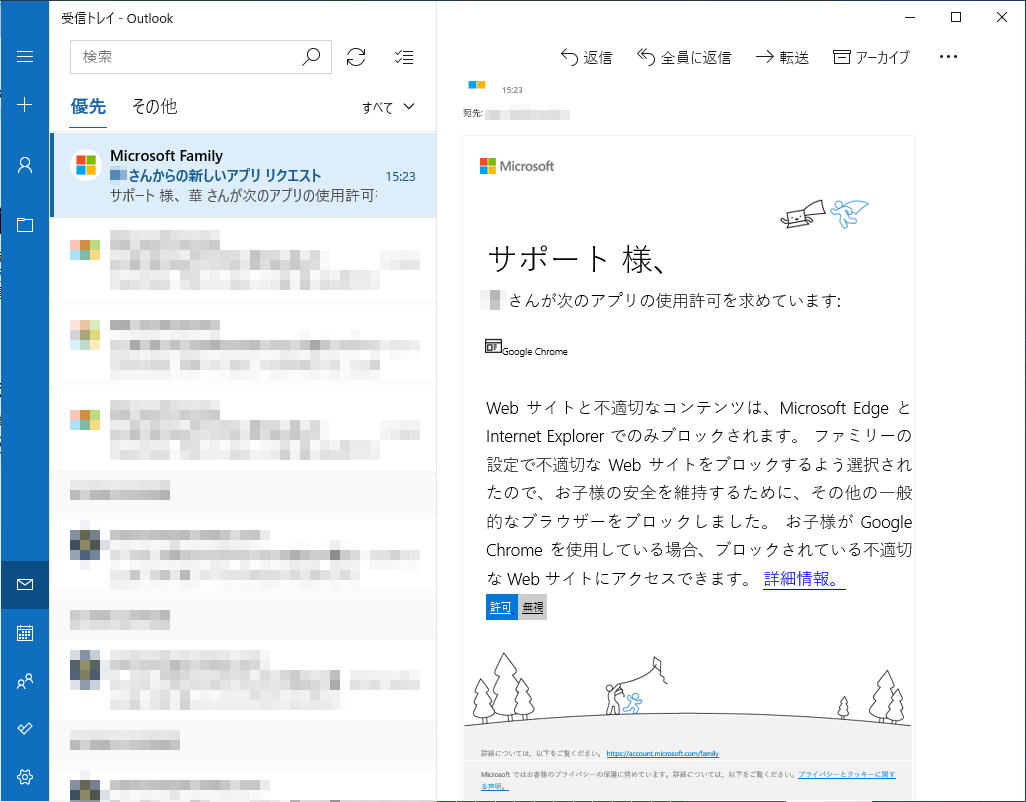
Task: Archive this message (アーカイブ)
Action: [x=872, y=58]
